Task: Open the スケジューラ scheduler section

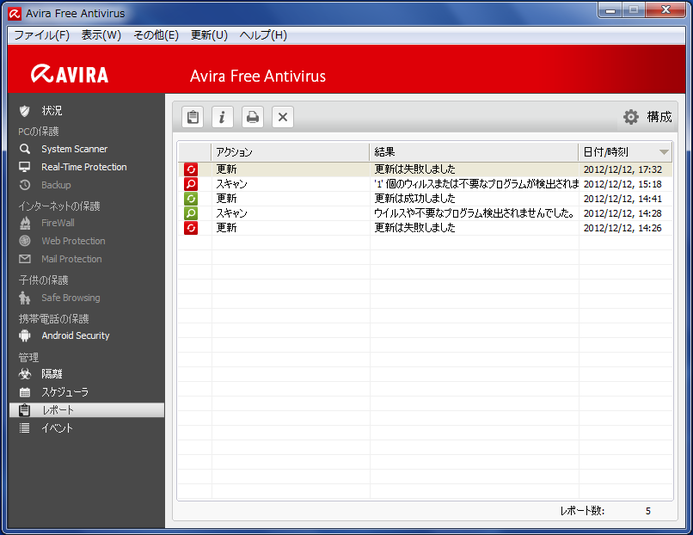Action: 65,392
